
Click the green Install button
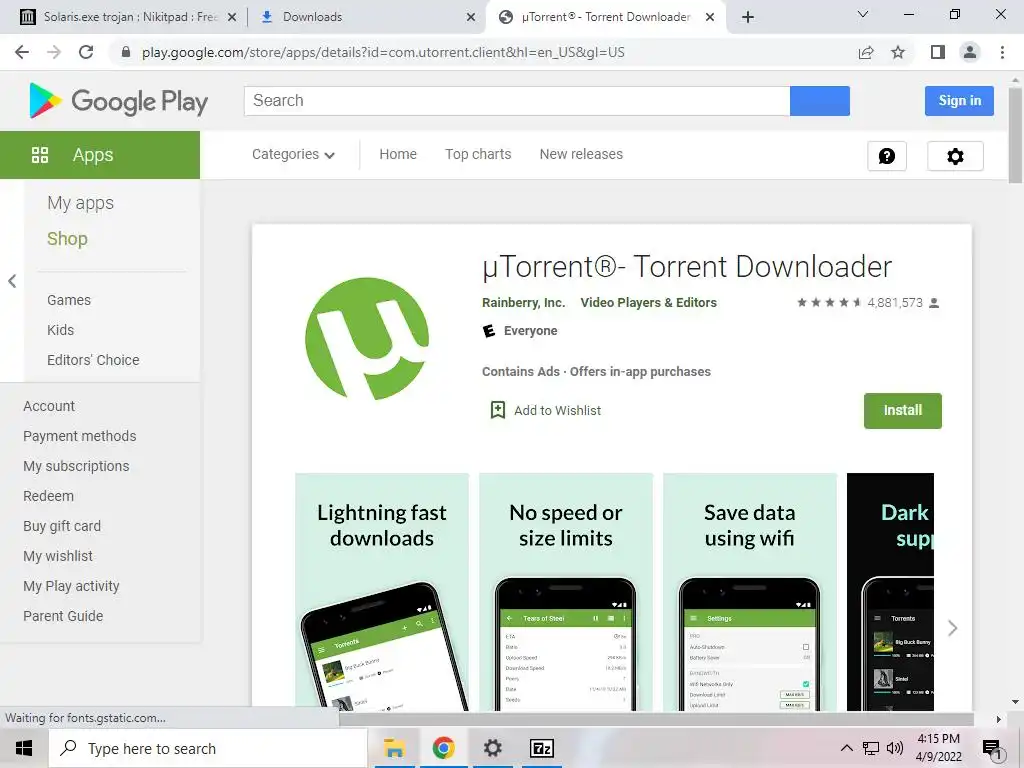[903, 411]
